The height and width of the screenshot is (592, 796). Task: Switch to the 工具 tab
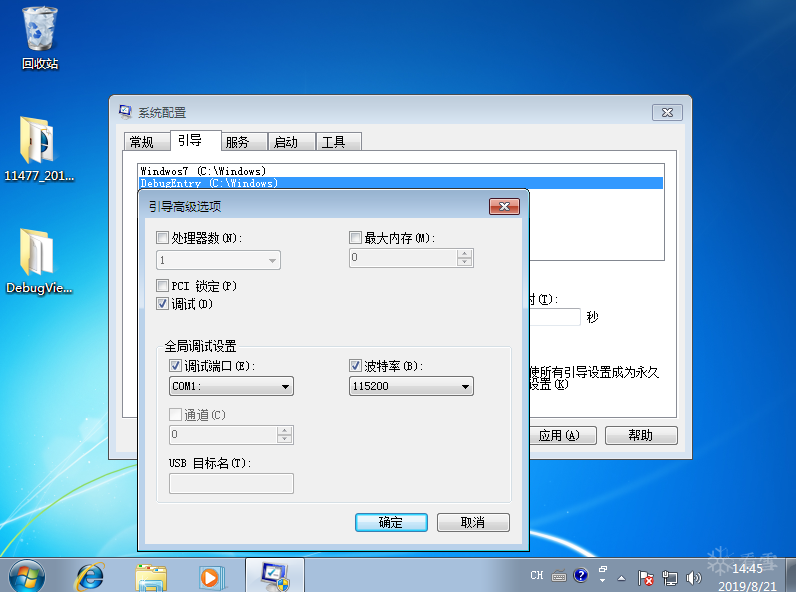tap(339, 142)
